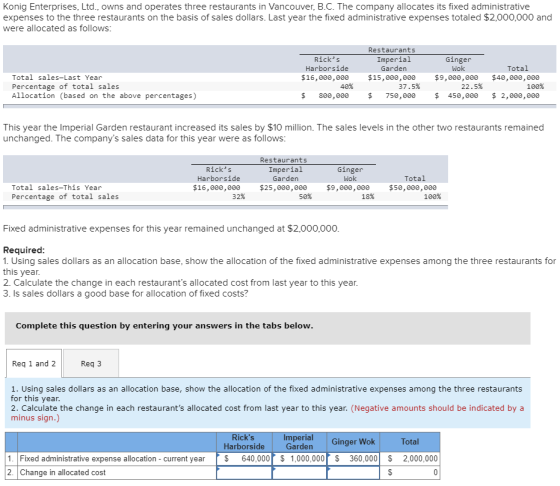This screenshot has height=486, width=560.
Task: Click Ginger Wok header in answer table
Action: click(x=353, y=442)
